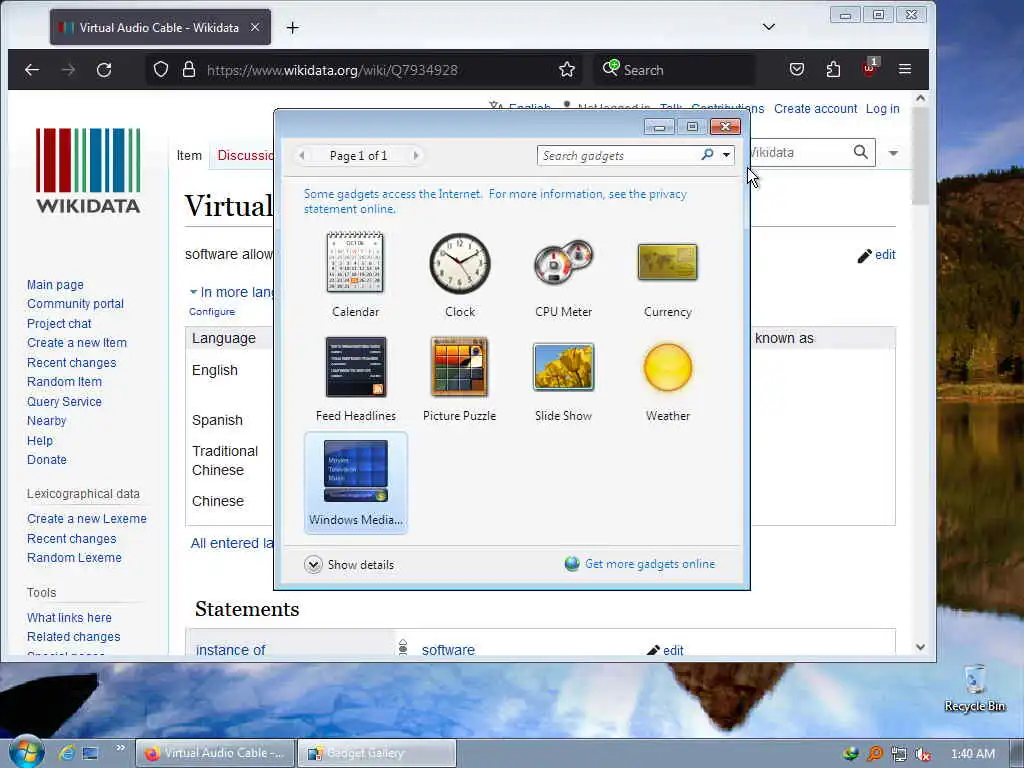Select the Slide Show gadget
The height and width of the screenshot is (768, 1024).
pos(564,379)
